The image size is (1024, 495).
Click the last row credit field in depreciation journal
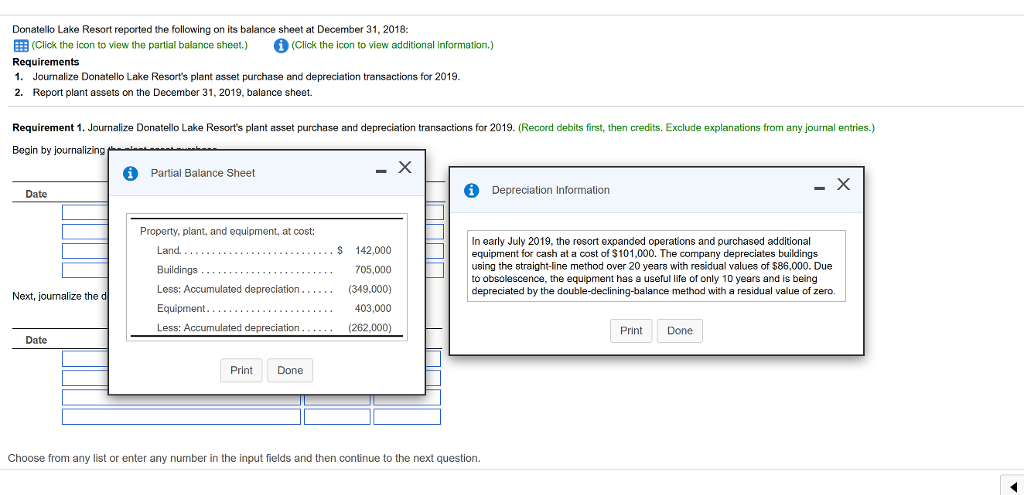(x=408, y=417)
